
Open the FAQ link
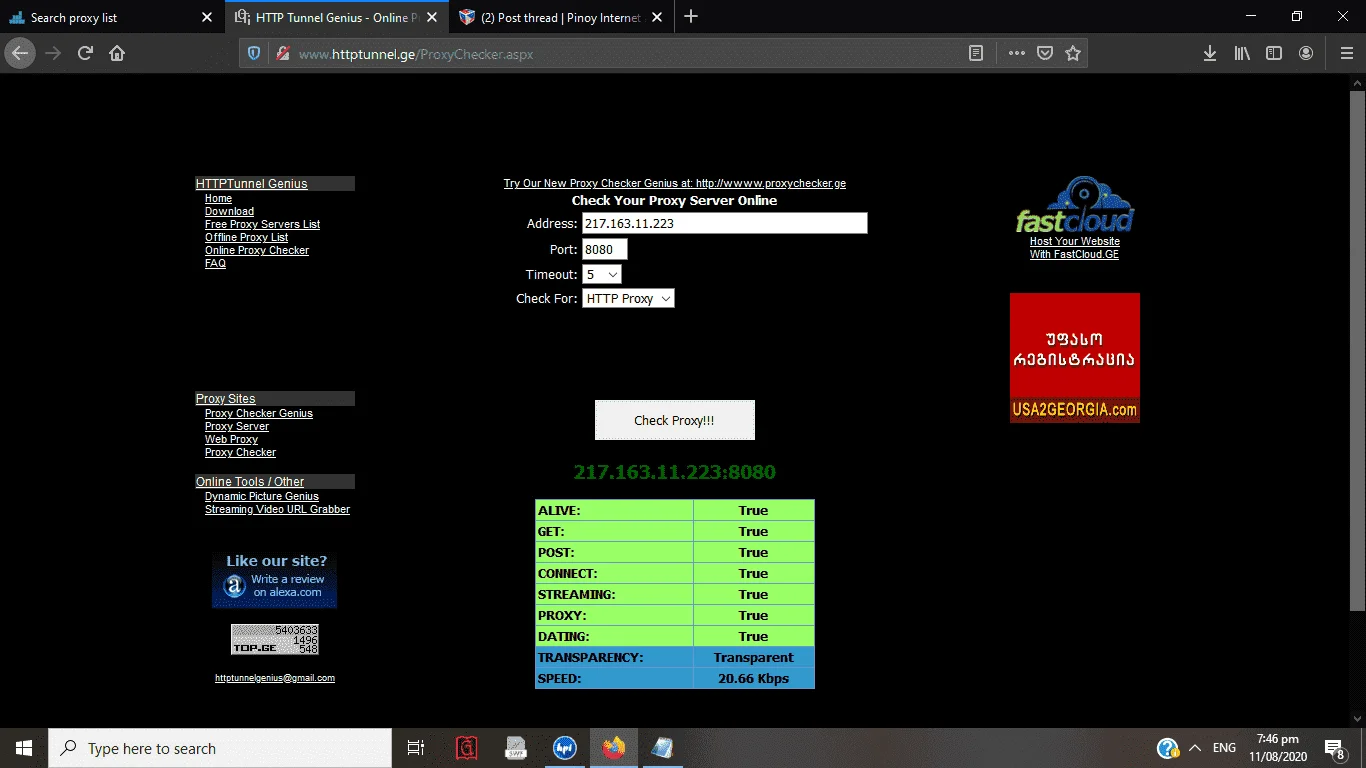215,264
